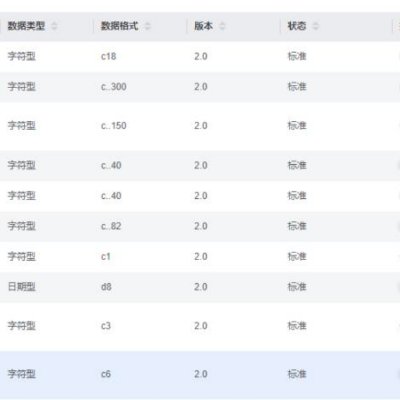Click the 版本 header label

[204, 26]
